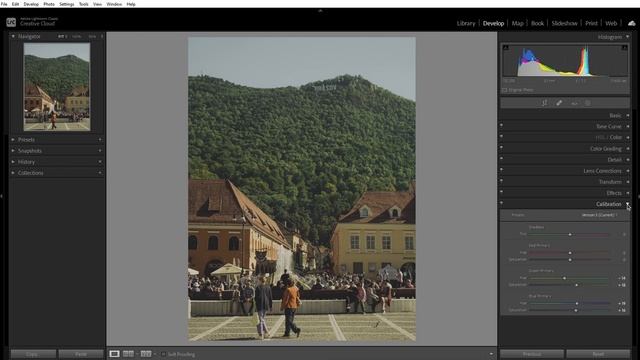Click the Lightroom Classic logo badge
Image resolution: width=640 pixels, height=360 pixels.
pyautogui.click(x=11, y=22)
